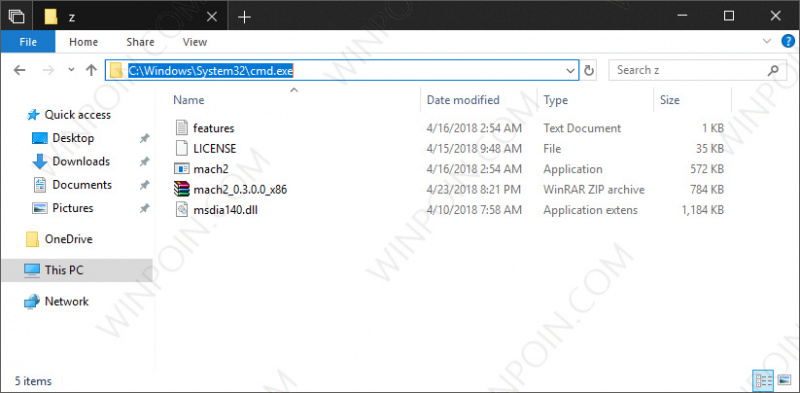
Task: Click pin icon next to Pictures
Action: pos(145,208)
